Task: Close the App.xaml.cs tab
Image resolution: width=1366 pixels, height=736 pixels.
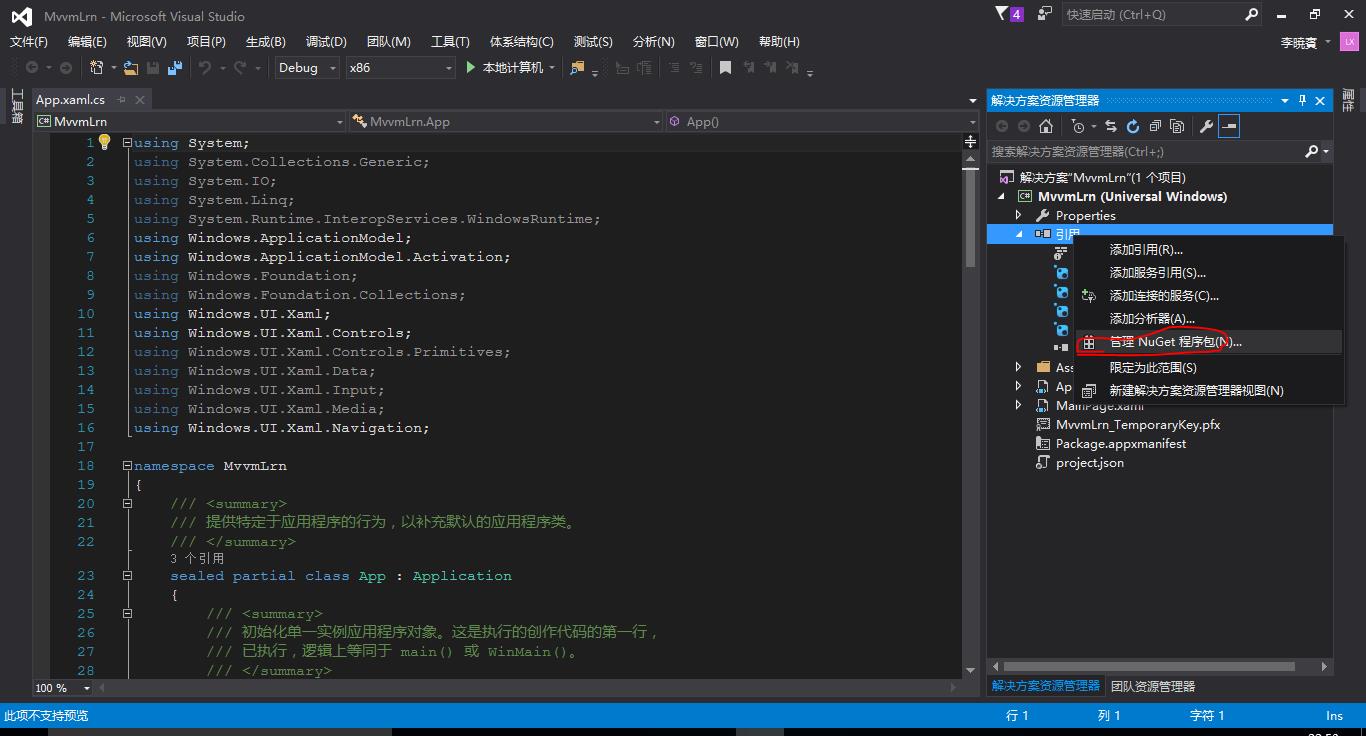Action: 140,99
